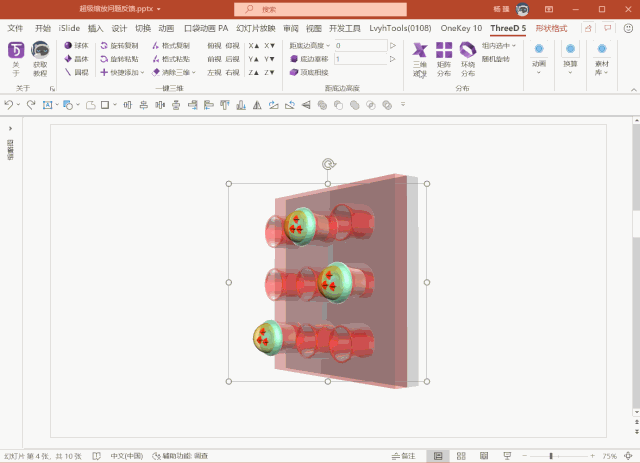Click Z▼ rotation button
The height and width of the screenshot is (463, 640).
coord(269,72)
